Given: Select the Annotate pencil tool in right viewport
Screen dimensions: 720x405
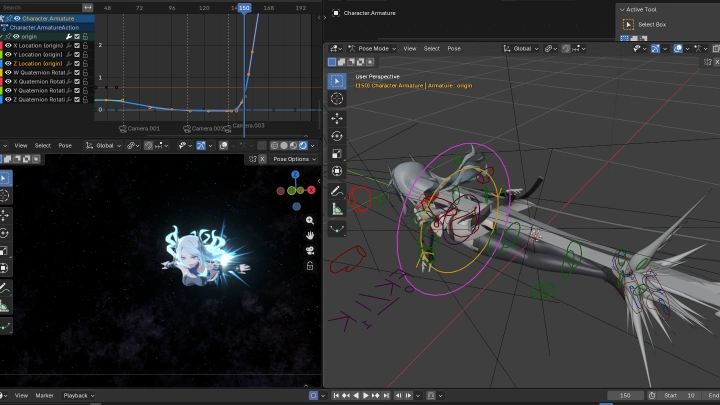Looking at the screenshot, I should [x=337, y=191].
